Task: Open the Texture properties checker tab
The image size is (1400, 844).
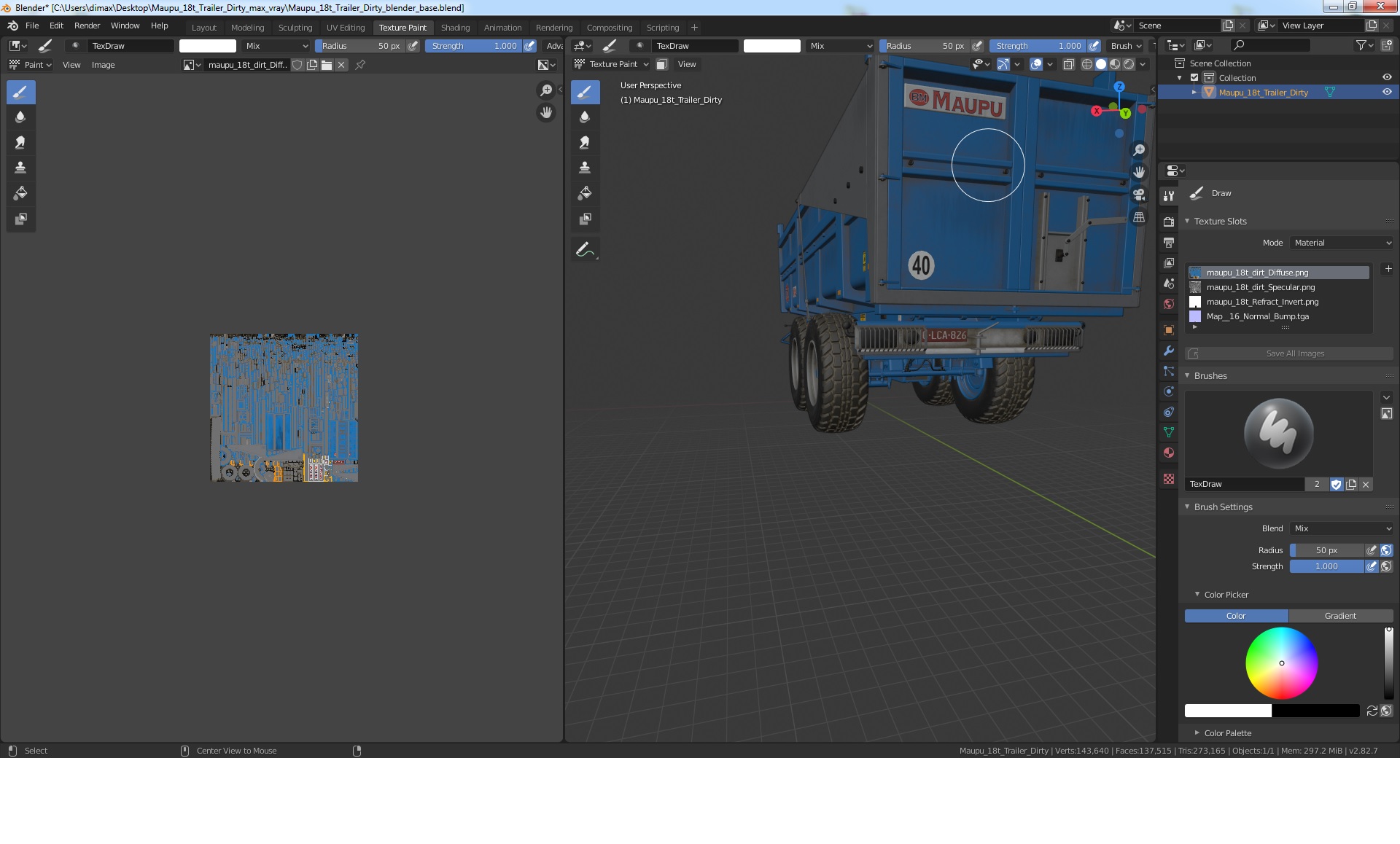Action: 1169,479
